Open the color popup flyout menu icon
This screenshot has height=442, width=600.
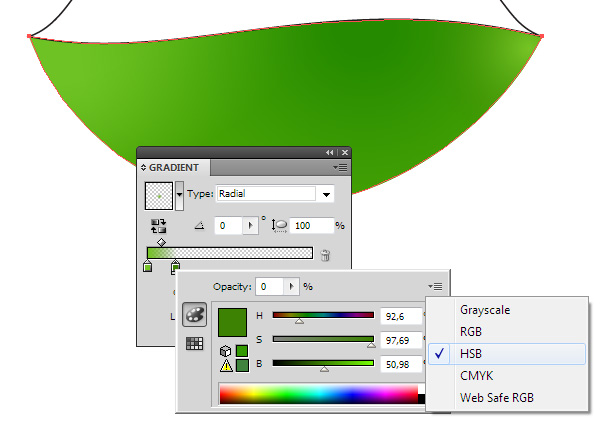pyautogui.click(x=437, y=286)
